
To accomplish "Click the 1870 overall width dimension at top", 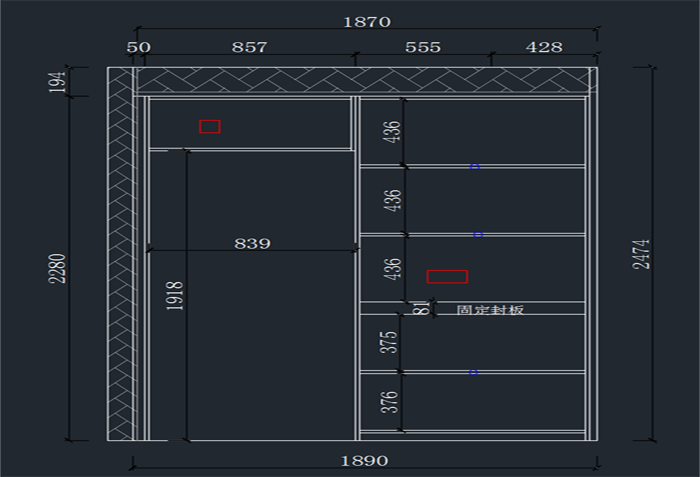I will pyautogui.click(x=367, y=21).
